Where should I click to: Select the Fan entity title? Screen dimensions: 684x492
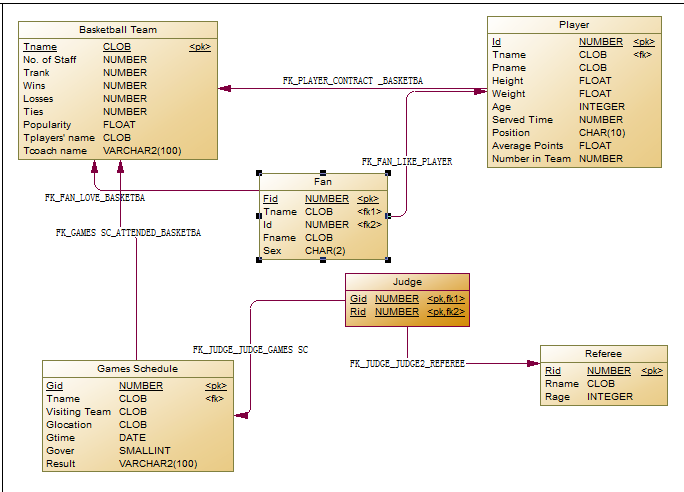(323, 182)
